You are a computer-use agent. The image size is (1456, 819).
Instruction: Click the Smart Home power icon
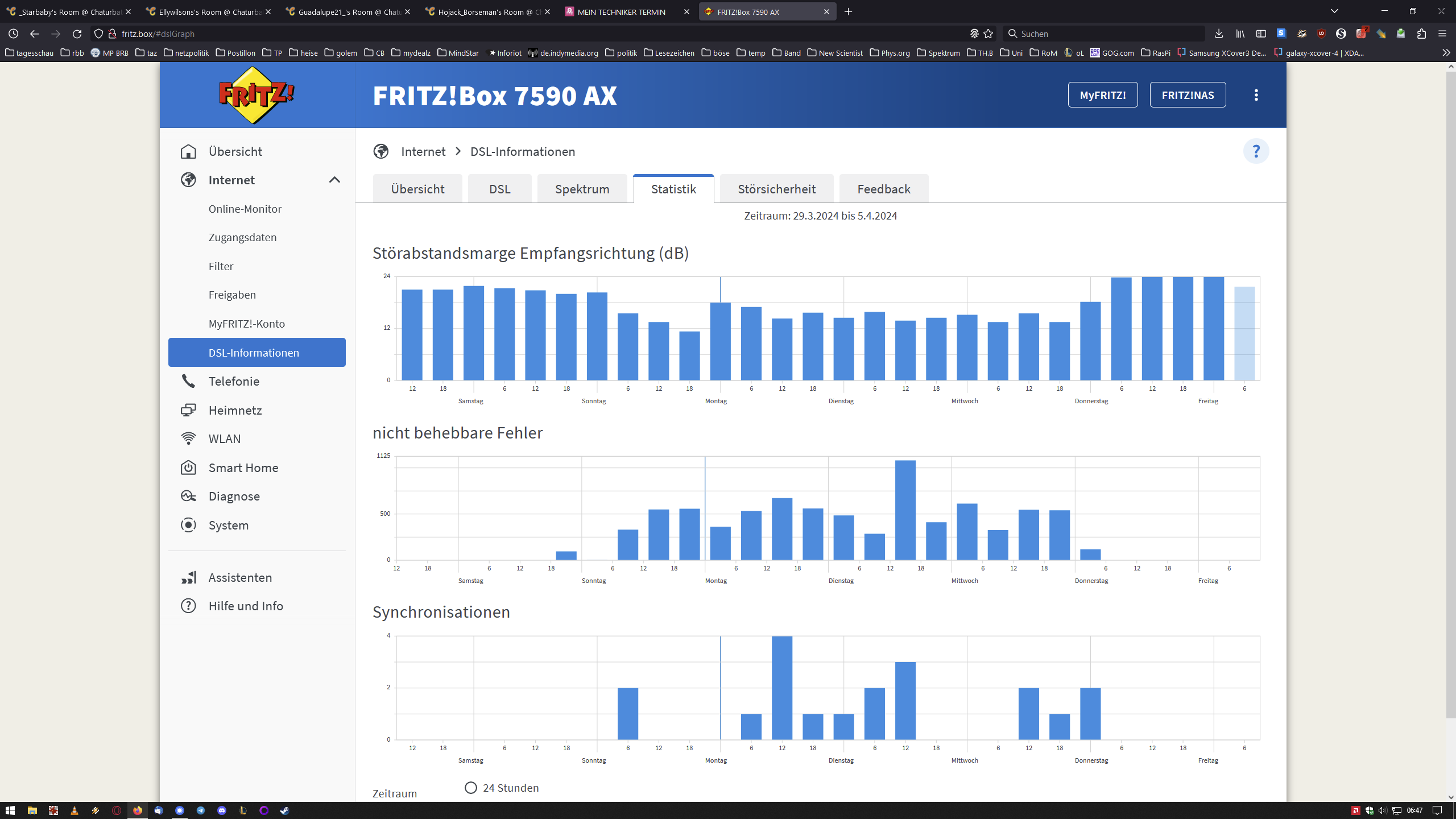click(x=188, y=468)
